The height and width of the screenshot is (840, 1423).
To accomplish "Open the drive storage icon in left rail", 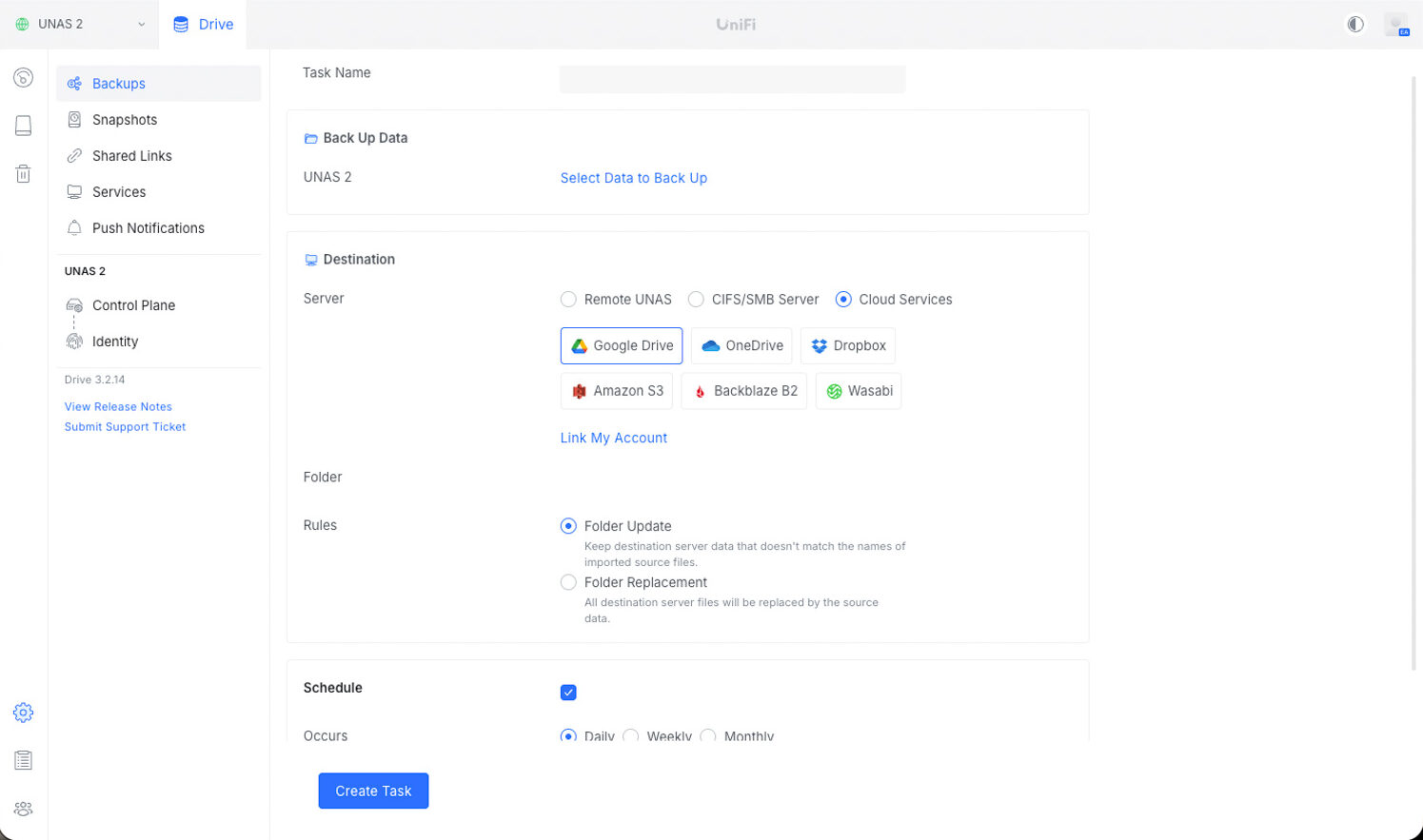I will pyautogui.click(x=24, y=126).
